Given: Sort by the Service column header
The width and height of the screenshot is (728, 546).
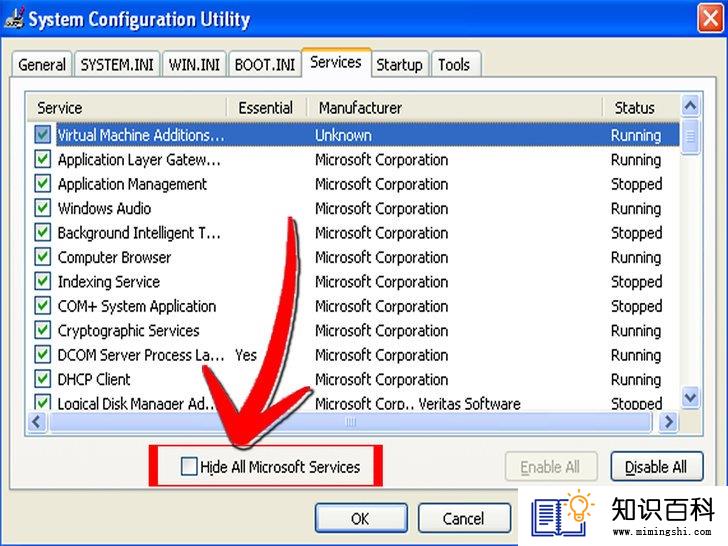Looking at the screenshot, I should (126, 108).
